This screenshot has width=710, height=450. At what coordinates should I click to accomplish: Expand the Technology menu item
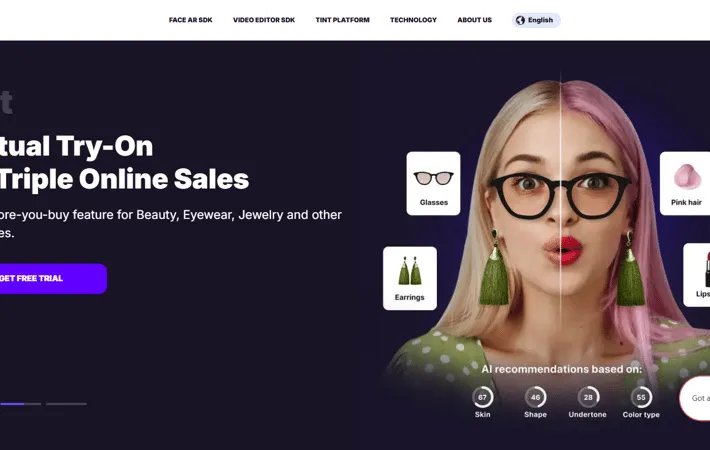[413, 20]
